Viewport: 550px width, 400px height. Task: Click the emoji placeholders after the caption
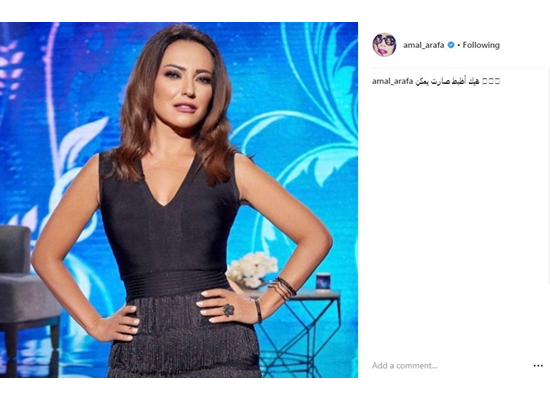click(491, 81)
